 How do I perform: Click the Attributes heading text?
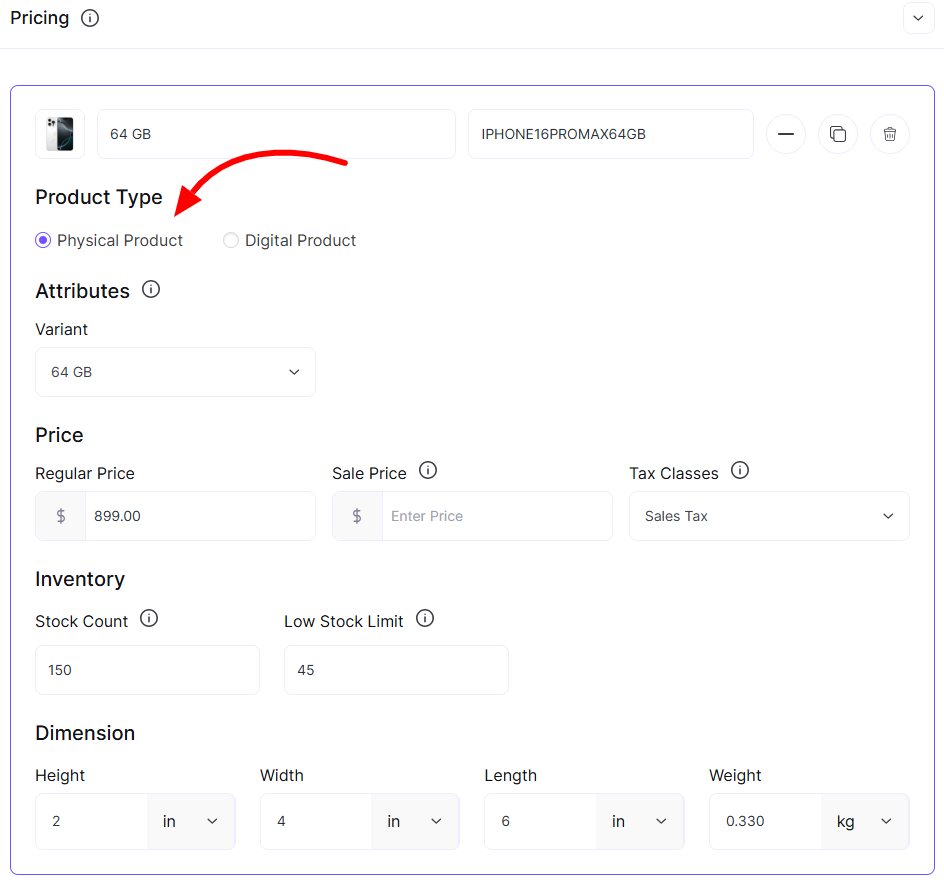click(82, 291)
